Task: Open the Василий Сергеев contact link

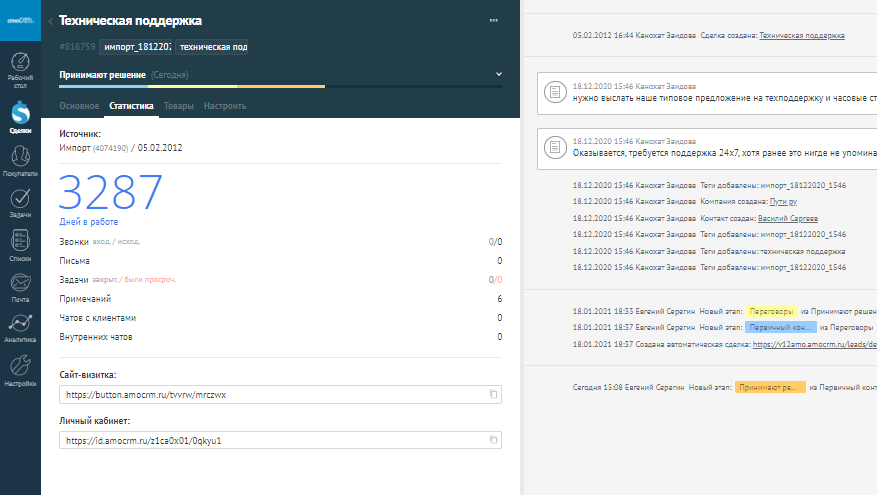Action: pyautogui.click(x=787, y=218)
